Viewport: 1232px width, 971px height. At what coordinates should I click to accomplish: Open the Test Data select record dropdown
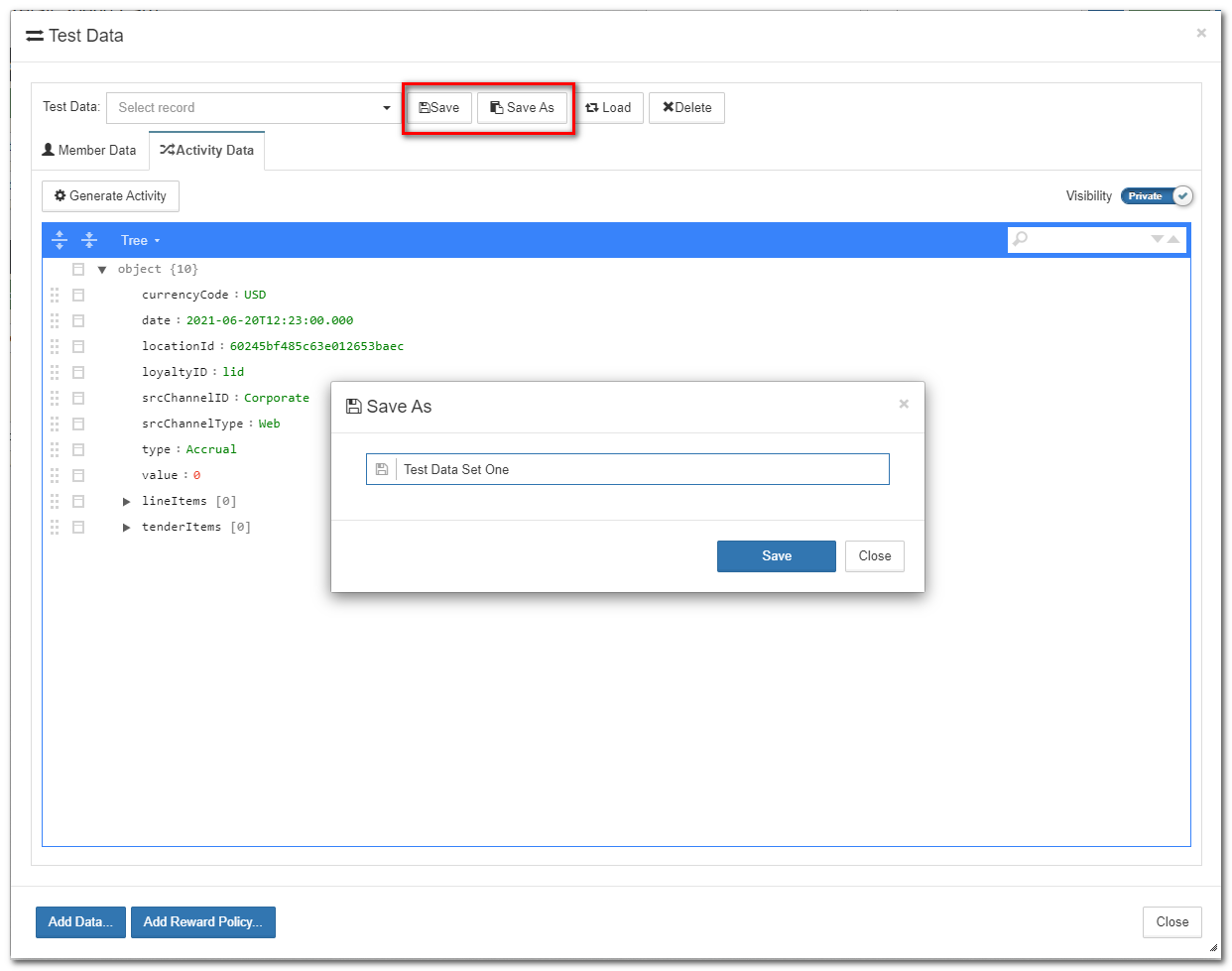pos(253,108)
